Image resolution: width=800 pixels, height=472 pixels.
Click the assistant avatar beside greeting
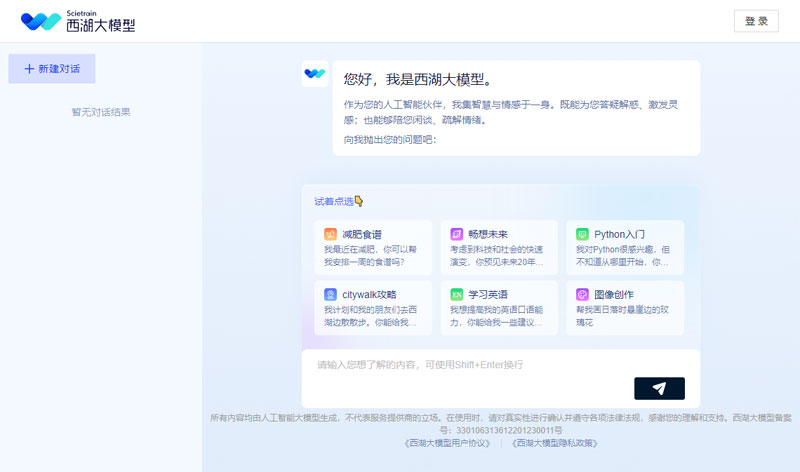[315, 73]
